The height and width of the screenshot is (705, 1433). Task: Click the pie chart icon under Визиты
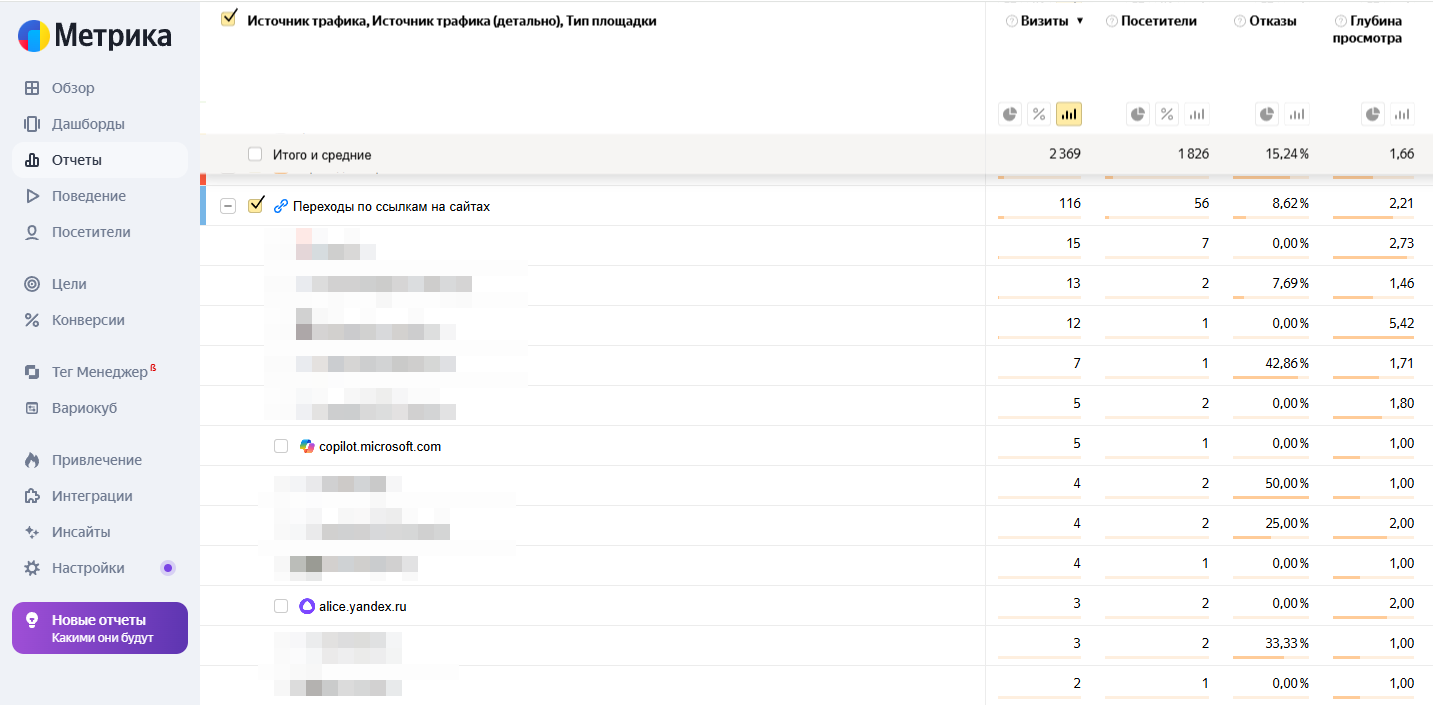click(1010, 114)
